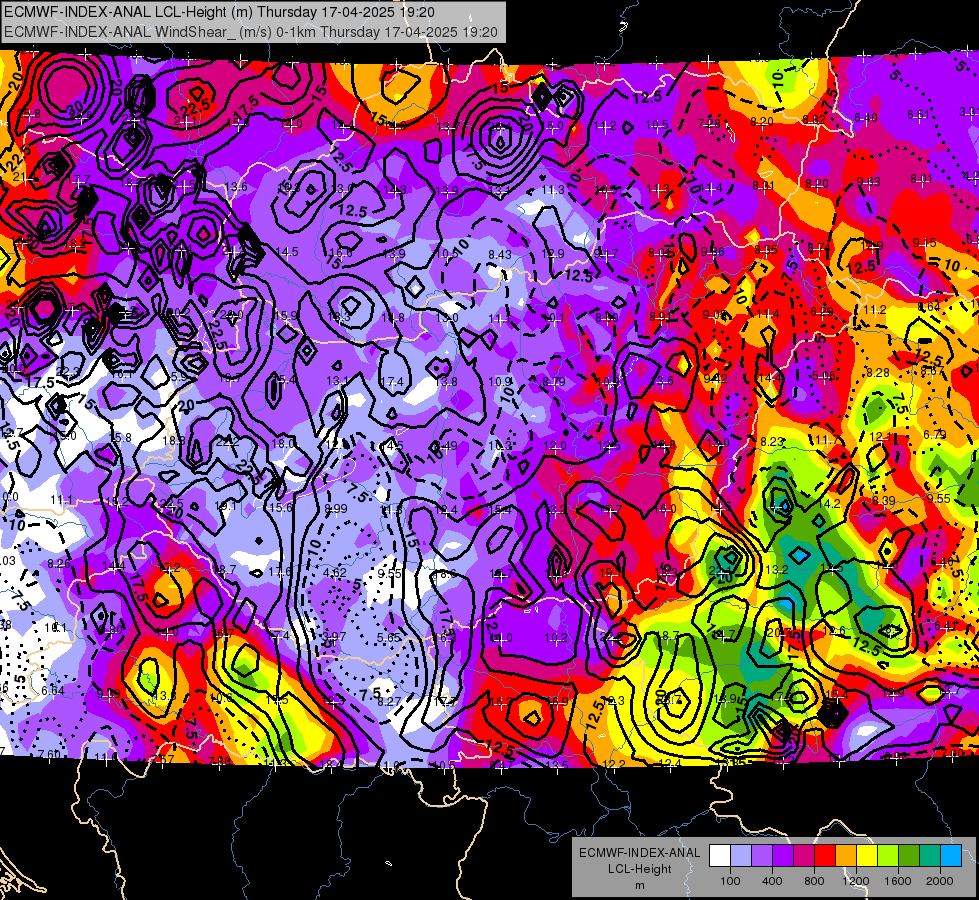
Task: Click the grid point value 8.82
Action: click(814, 119)
